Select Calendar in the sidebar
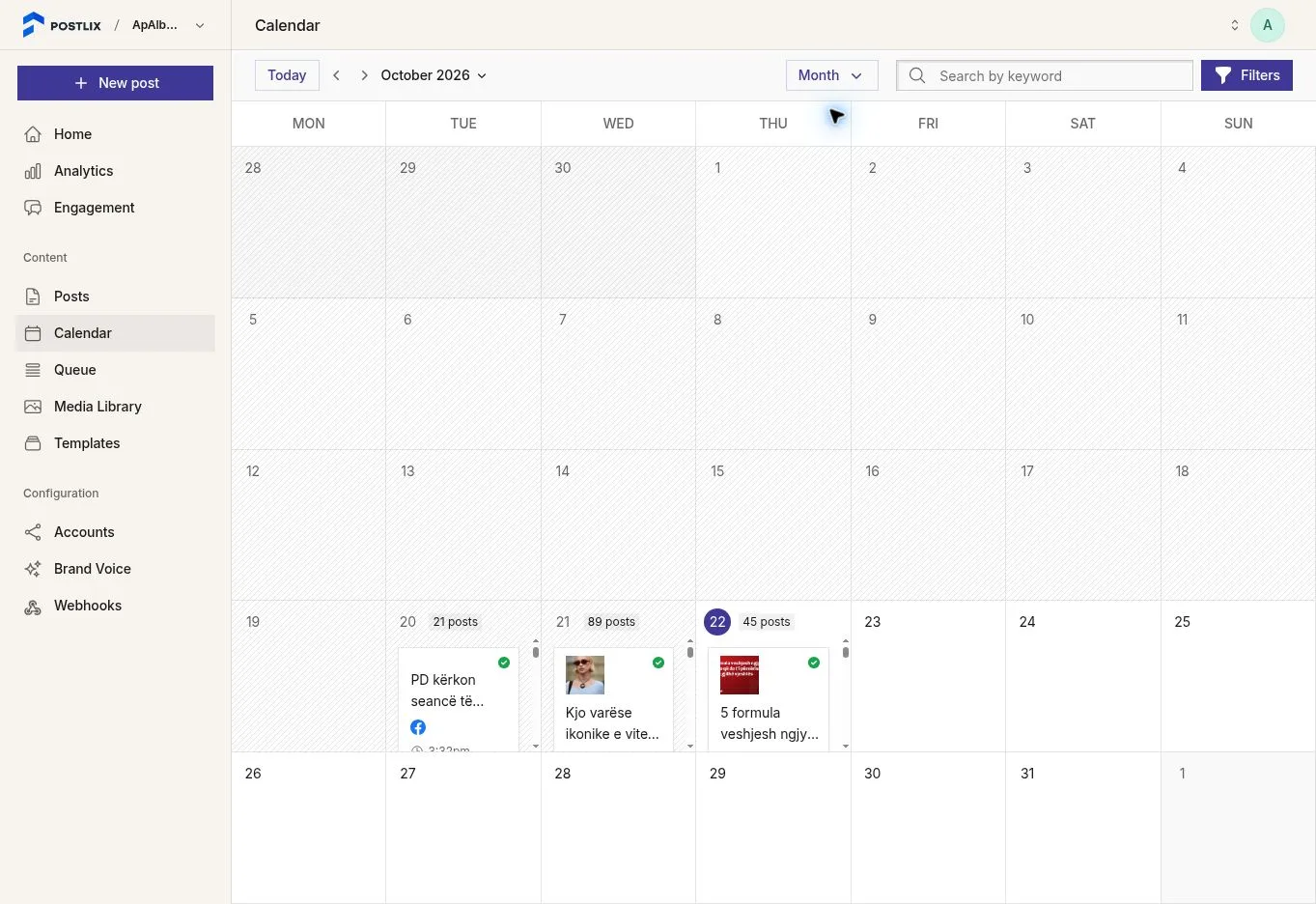1316x904 pixels. [116, 333]
